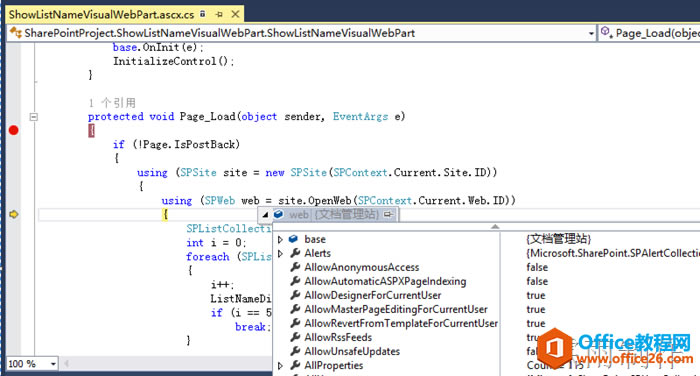Screen dimensions: 700x376
Task: Expand the Alerts property node
Action: pyautogui.click(x=280, y=253)
